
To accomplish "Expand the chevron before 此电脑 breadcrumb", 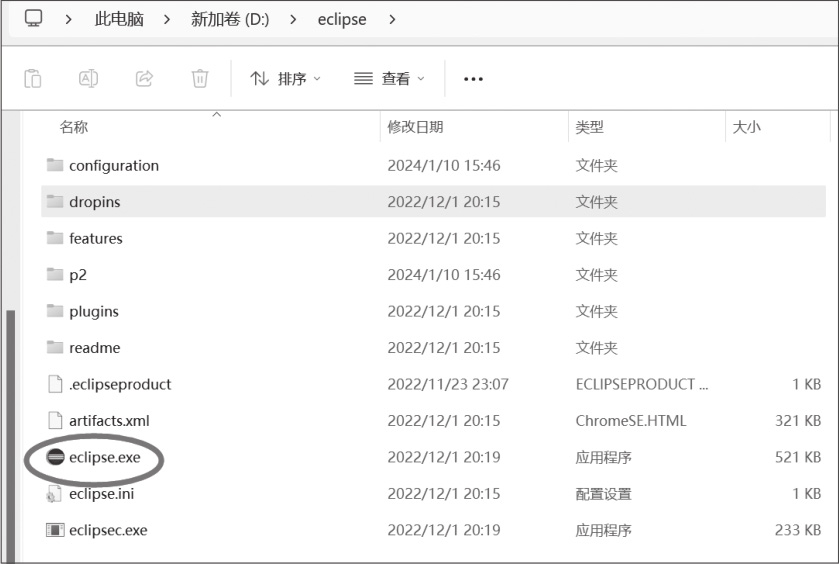I will pos(68,20).
